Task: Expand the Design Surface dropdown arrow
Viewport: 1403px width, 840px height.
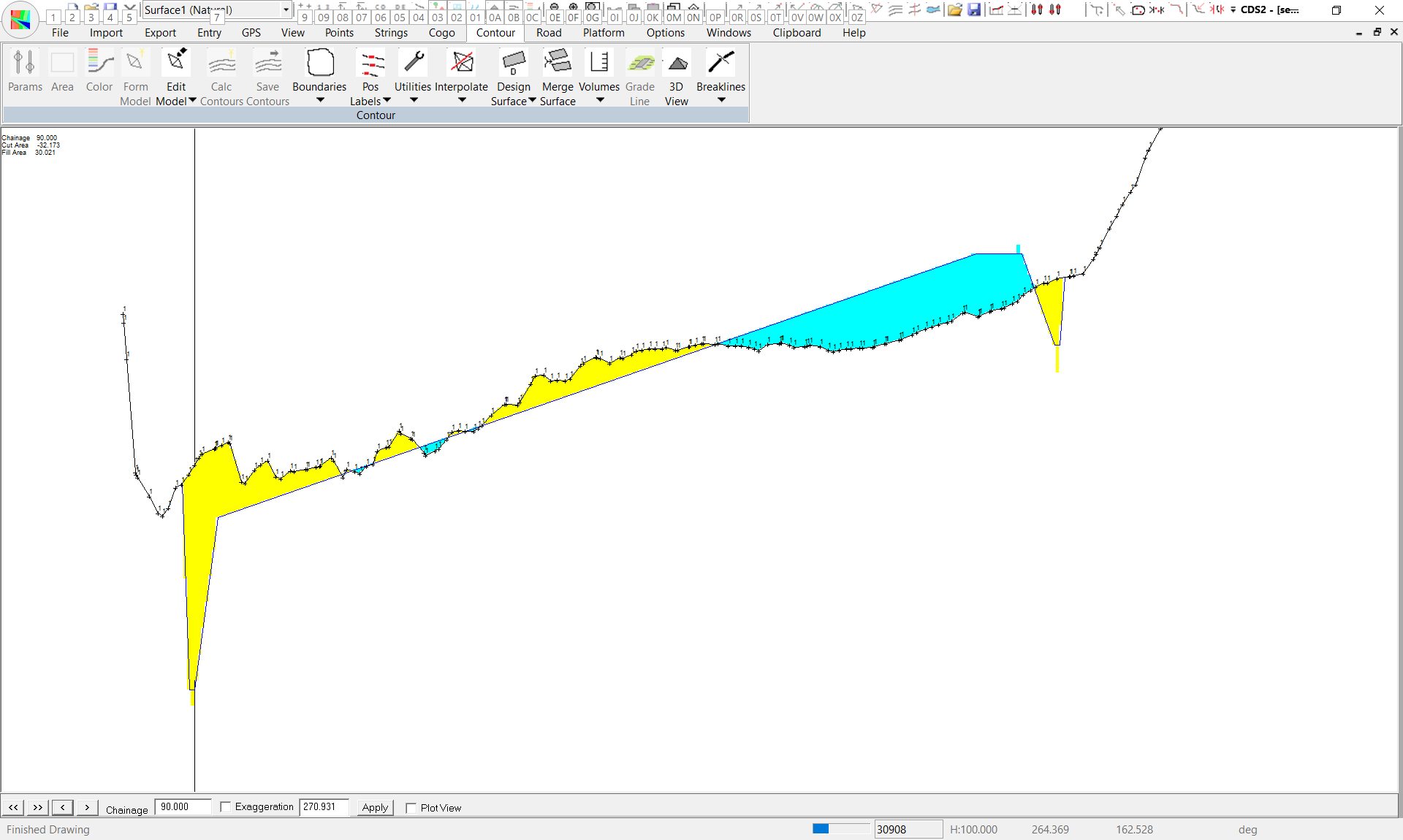Action: click(x=533, y=101)
